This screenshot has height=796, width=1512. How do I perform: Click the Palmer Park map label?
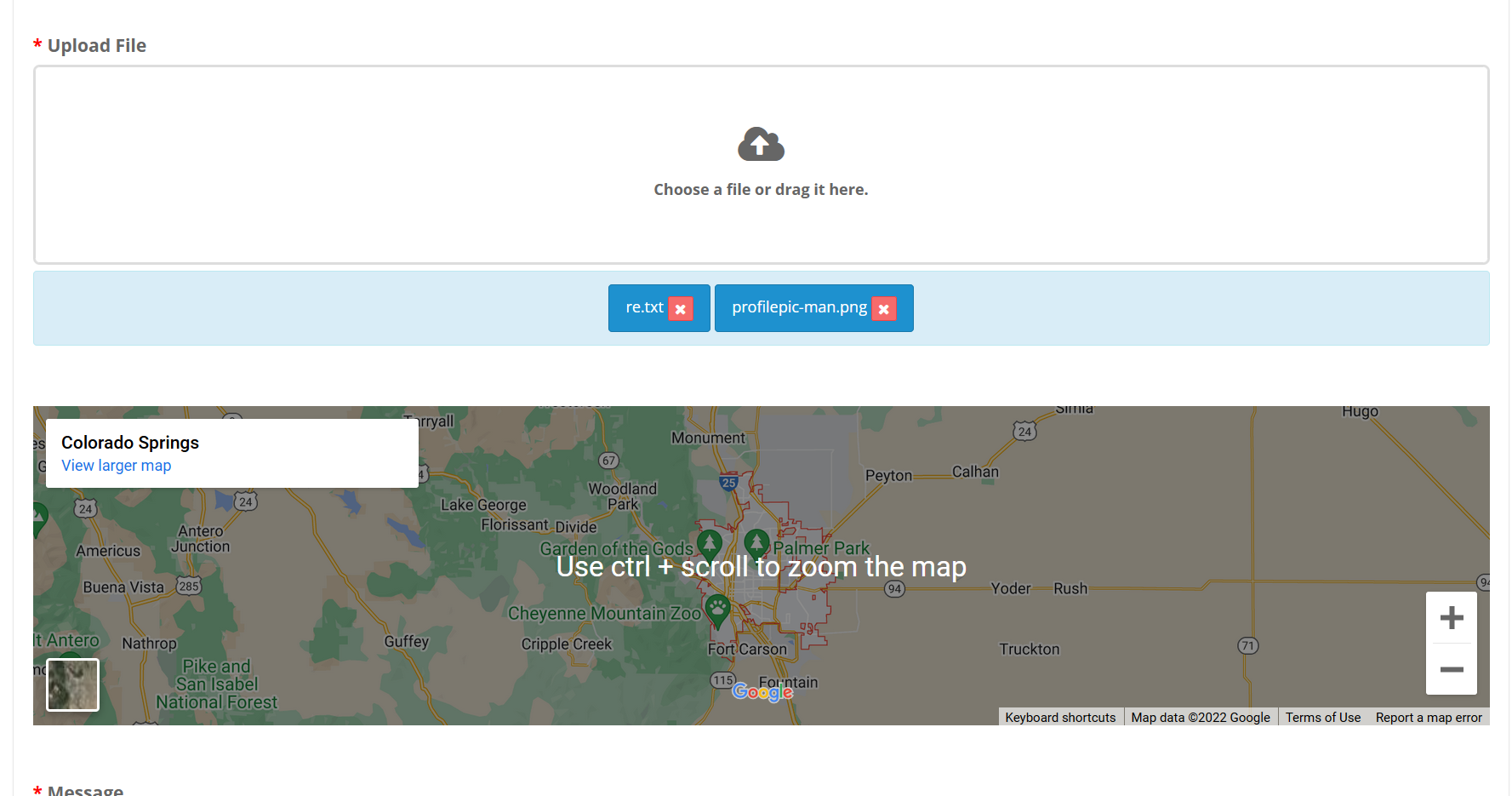(x=821, y=548)
